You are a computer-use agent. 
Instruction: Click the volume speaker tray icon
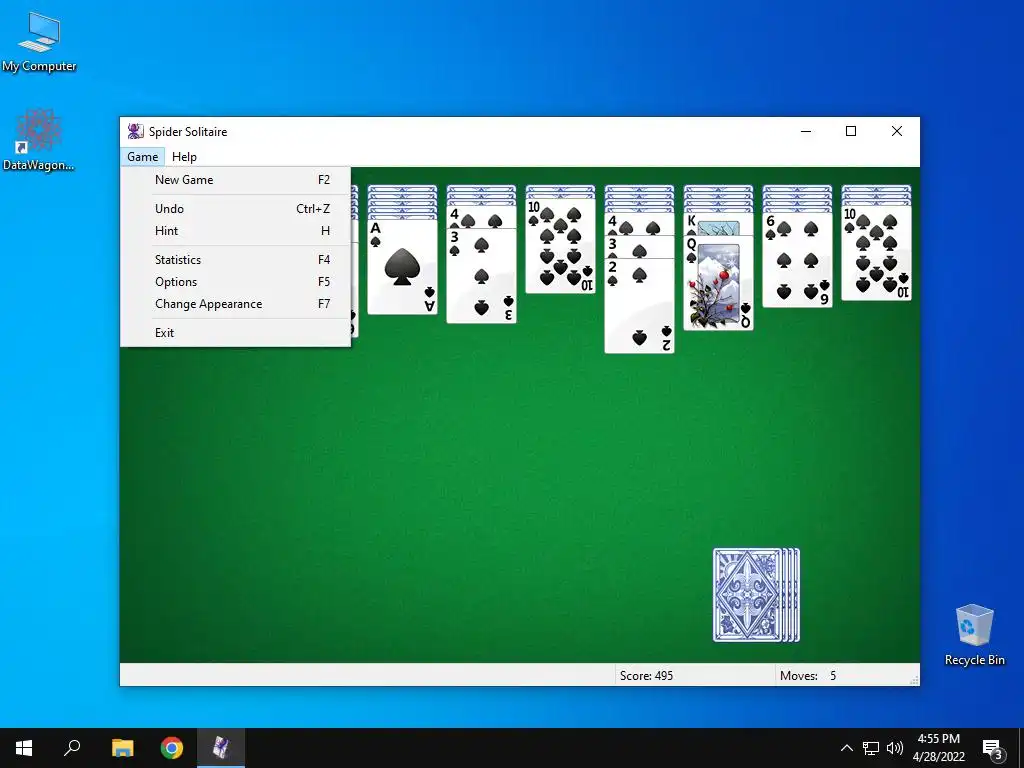click(x=895, y=748)
